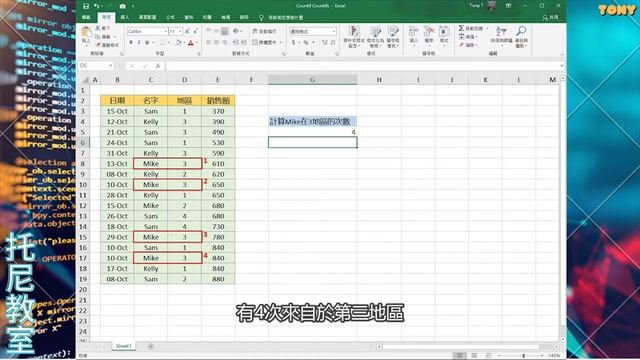Click Merge & Center button
Image resolution: width=640 pixels, height=360 pixels.
pos(265,42)
